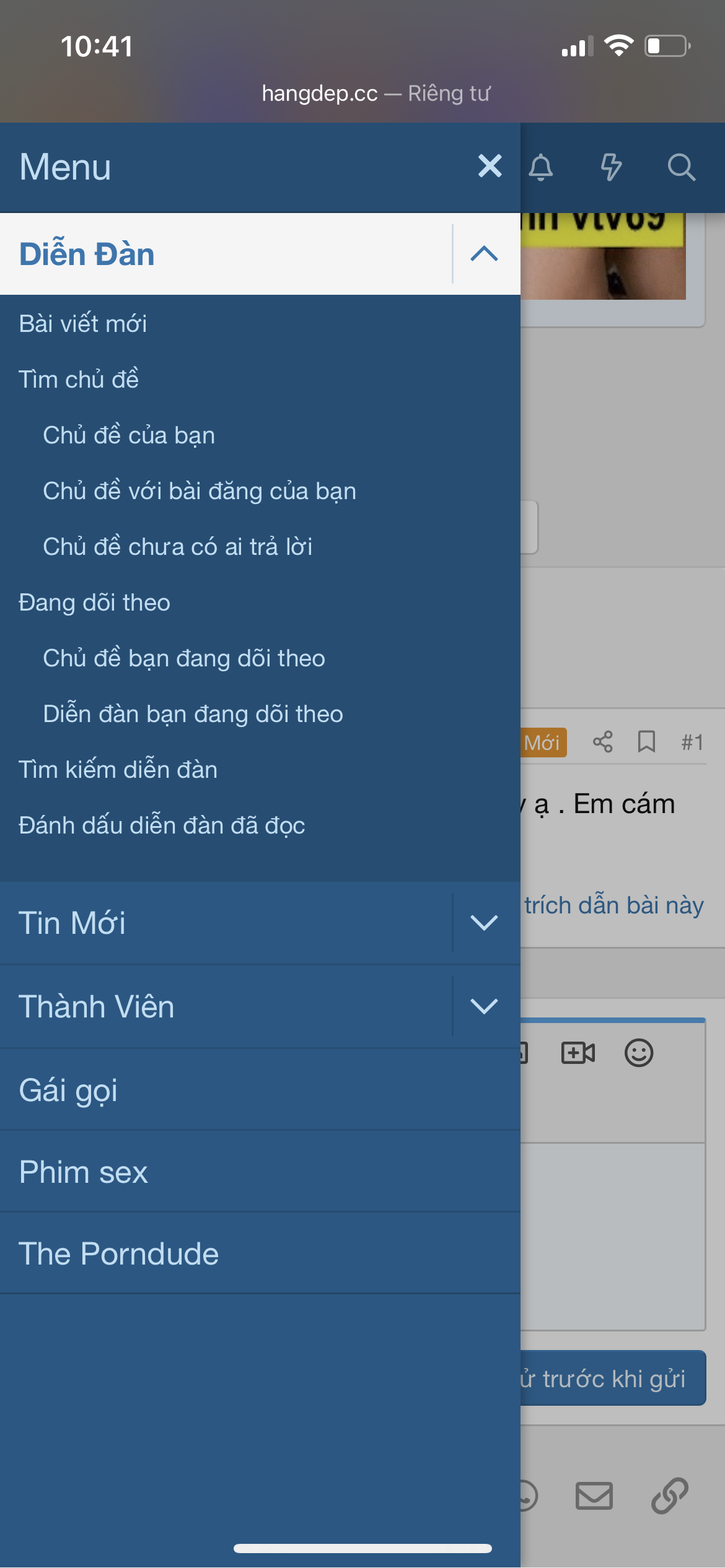Expand the Thành Viên submenu
This screenshot has height=1568, width=725.
[x=484, y=1006]
